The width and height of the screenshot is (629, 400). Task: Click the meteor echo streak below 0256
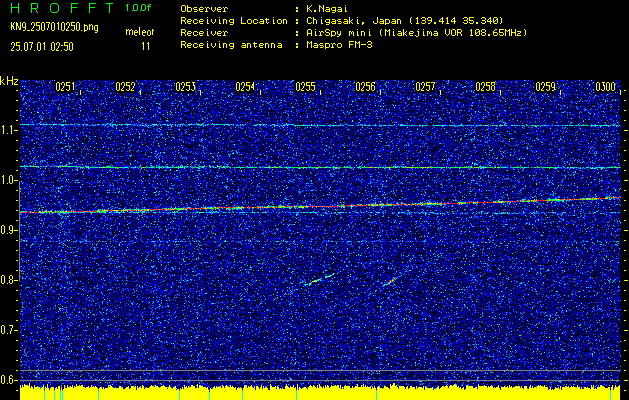pos(391,280)
